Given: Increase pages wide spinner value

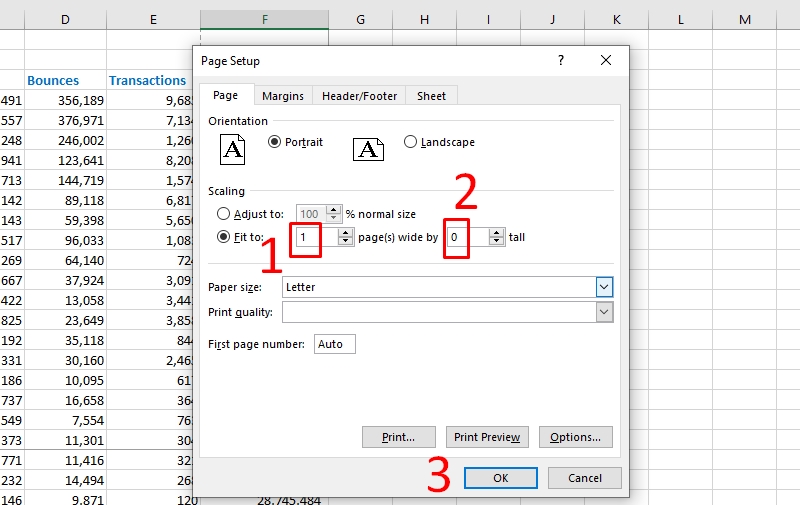Looking at the screenshot, I should (x=346, y=233).
